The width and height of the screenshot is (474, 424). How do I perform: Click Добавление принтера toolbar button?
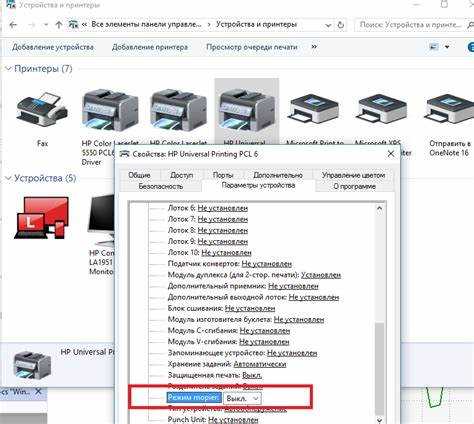pyautogui.click(x=150, y=47)
